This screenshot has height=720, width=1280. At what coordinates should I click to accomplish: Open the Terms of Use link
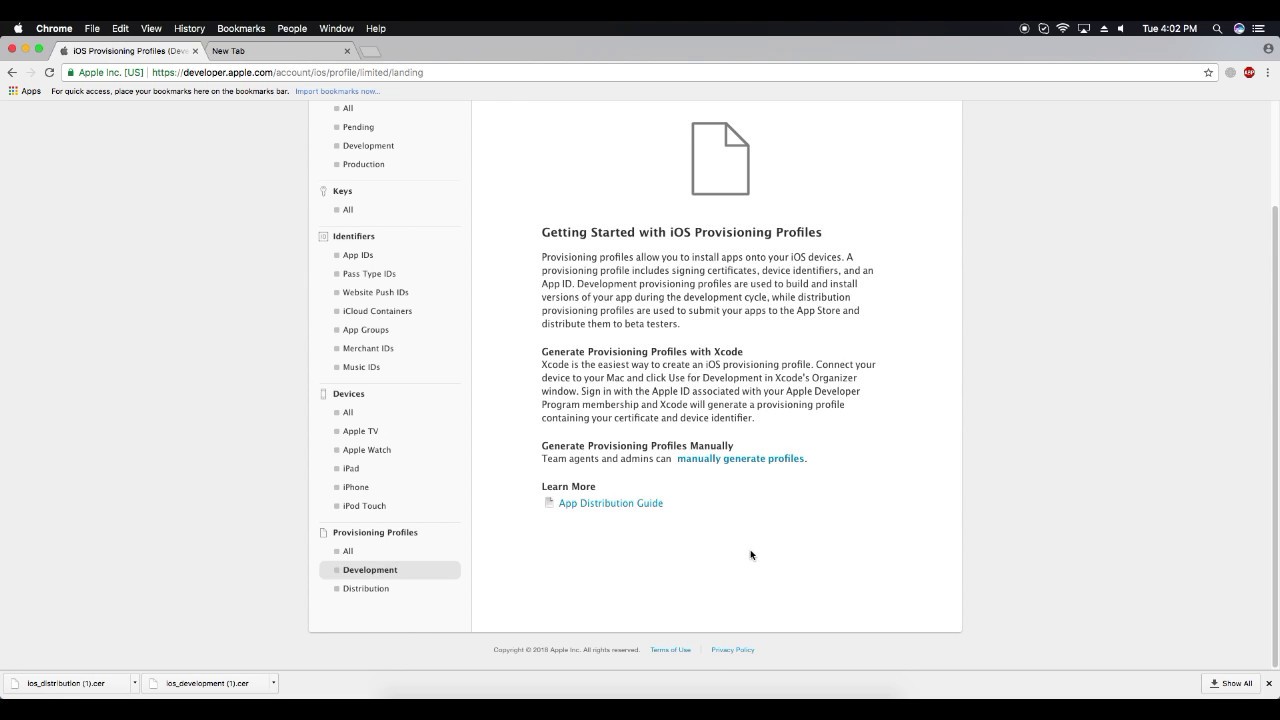[671, 650]
